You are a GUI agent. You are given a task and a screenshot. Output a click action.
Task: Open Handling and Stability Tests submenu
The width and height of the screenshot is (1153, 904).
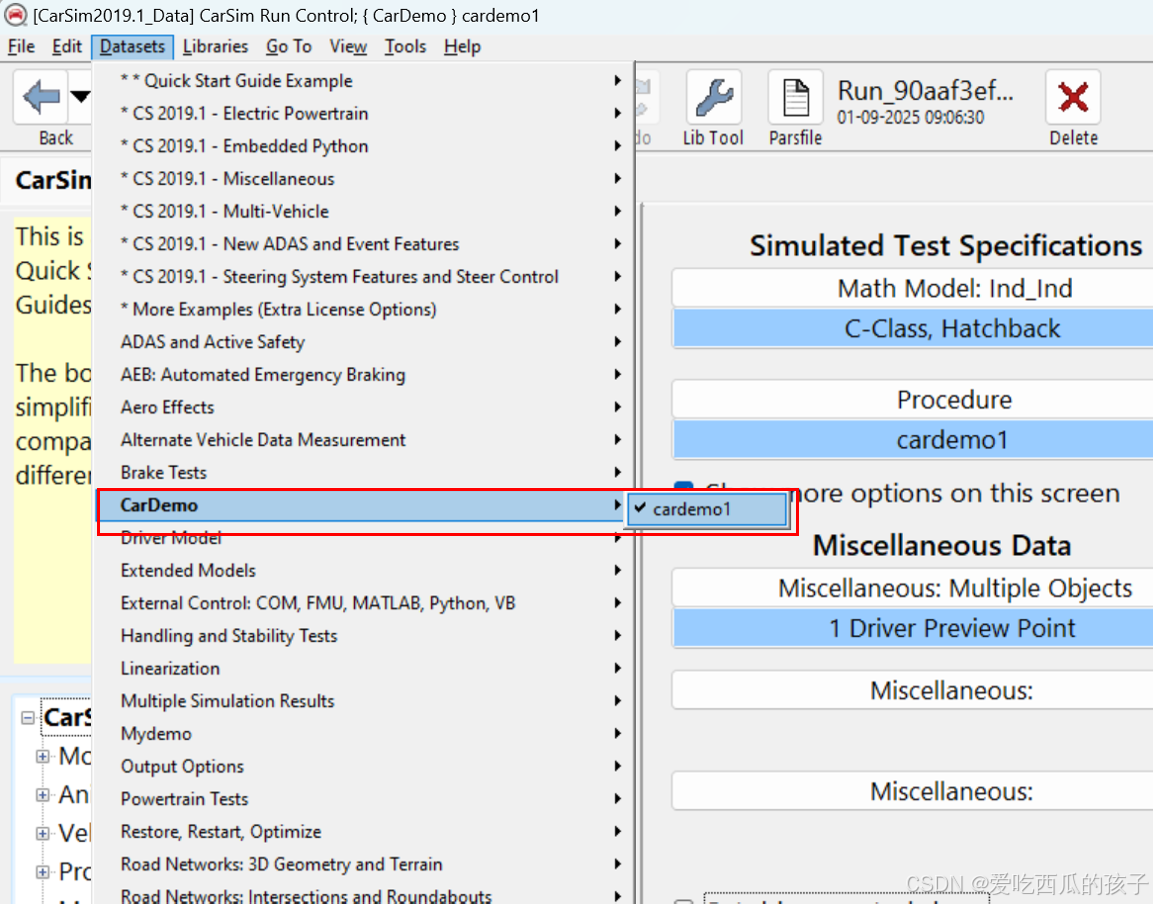point(362,636)
